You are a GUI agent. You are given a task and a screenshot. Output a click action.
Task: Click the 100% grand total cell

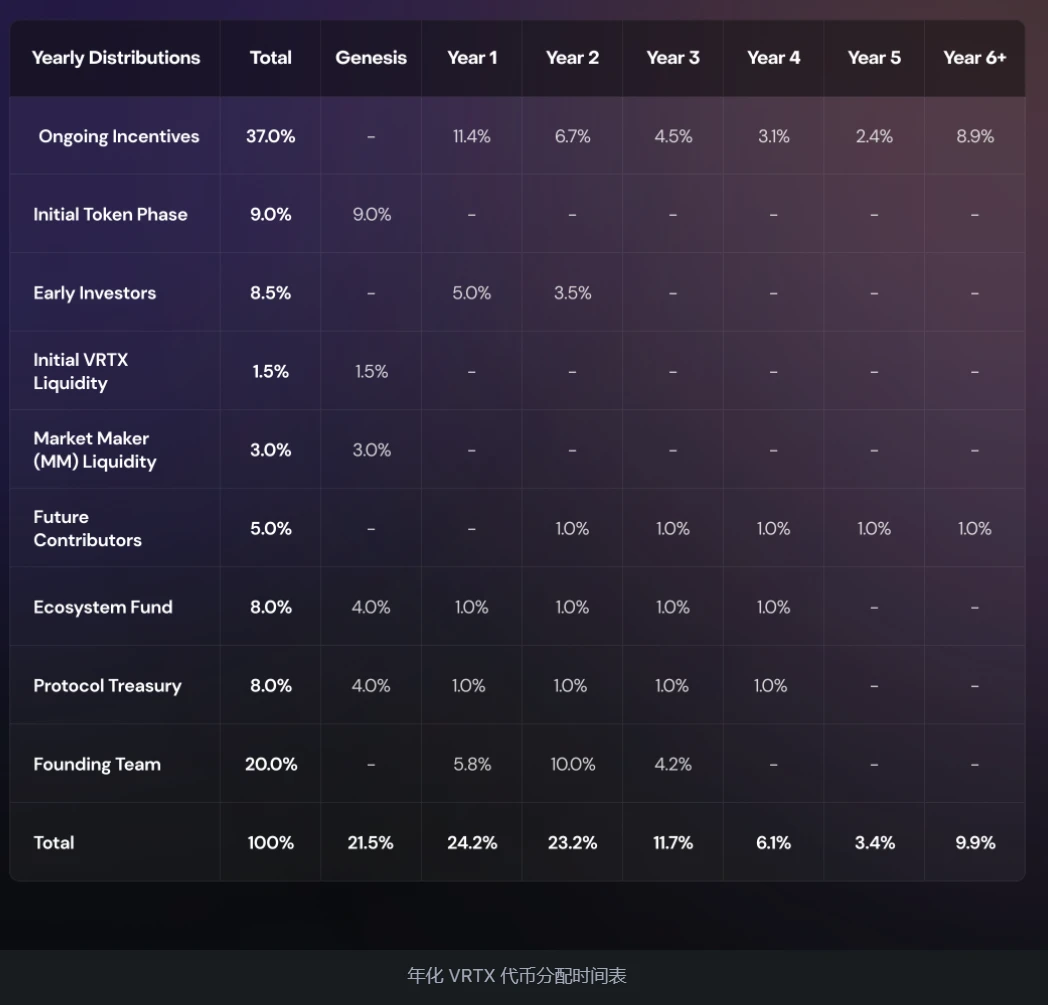coord(271,843)
